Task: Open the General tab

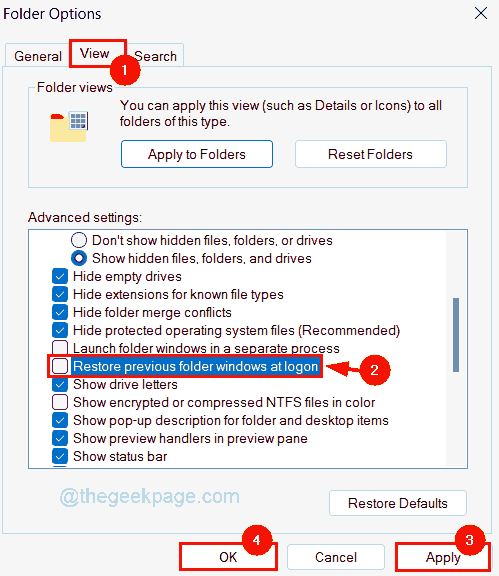Action: point(38,56)
